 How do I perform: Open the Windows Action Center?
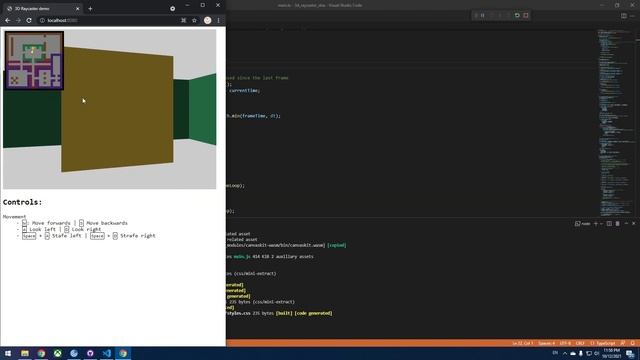pos(630,353)
